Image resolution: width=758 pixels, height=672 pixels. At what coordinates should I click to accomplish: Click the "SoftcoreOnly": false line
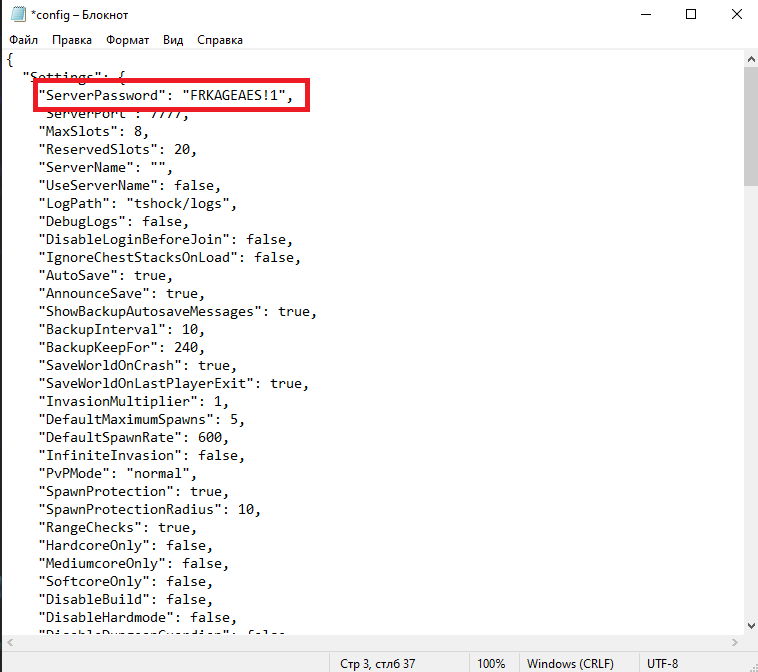tap(126, 582)
